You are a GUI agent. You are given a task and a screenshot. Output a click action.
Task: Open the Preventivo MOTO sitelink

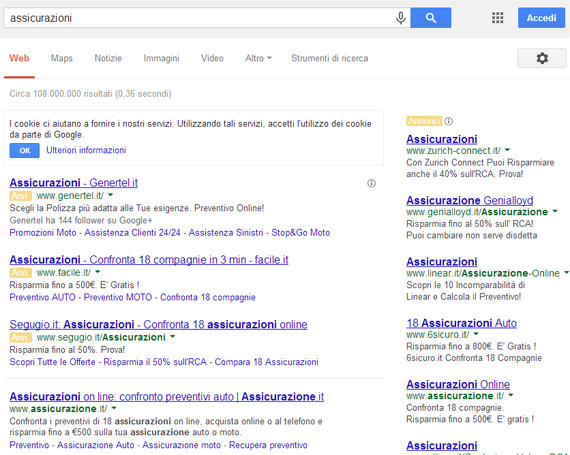point(118,297)
